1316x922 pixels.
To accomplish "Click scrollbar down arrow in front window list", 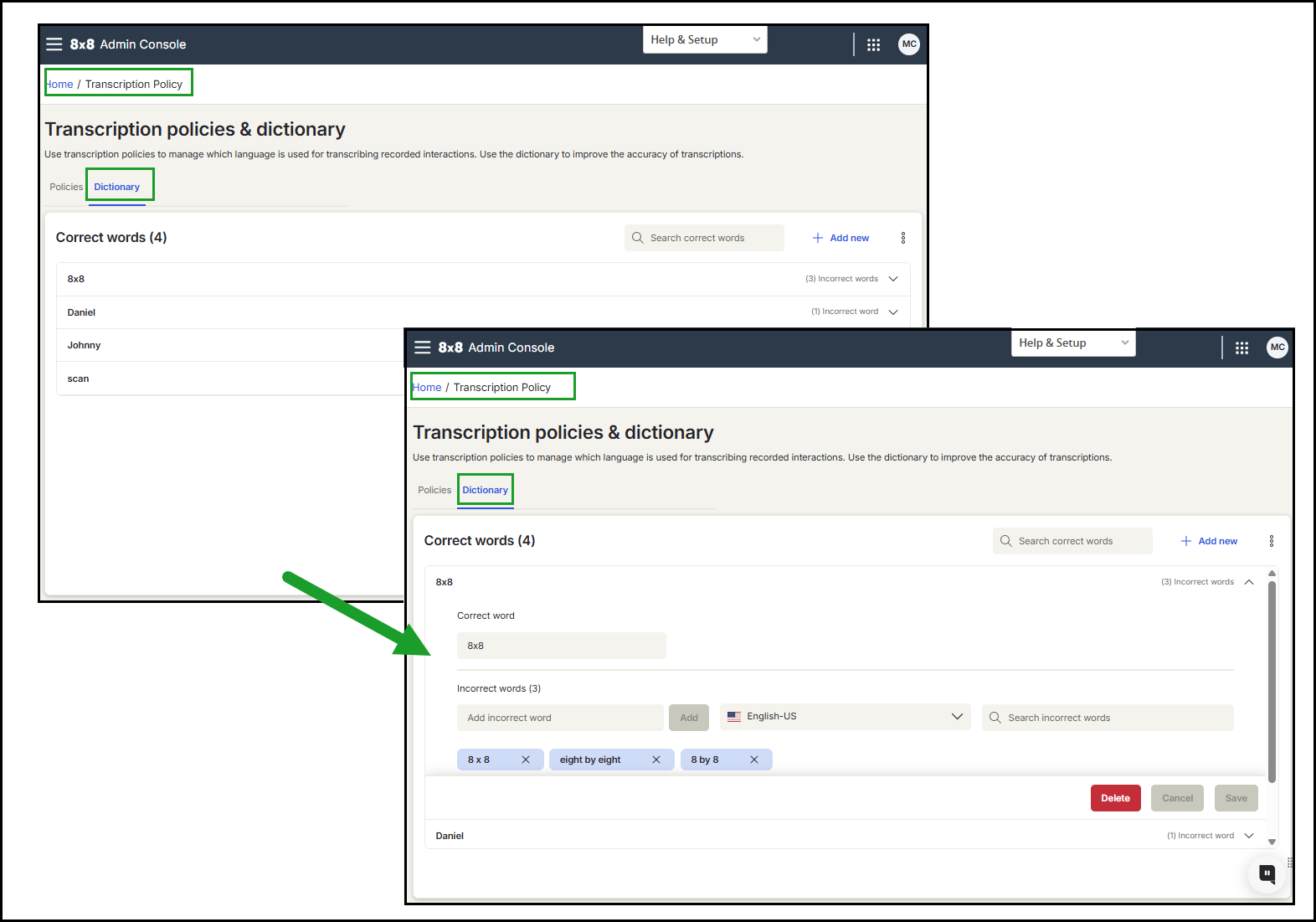I will (x=1272, y=842).
